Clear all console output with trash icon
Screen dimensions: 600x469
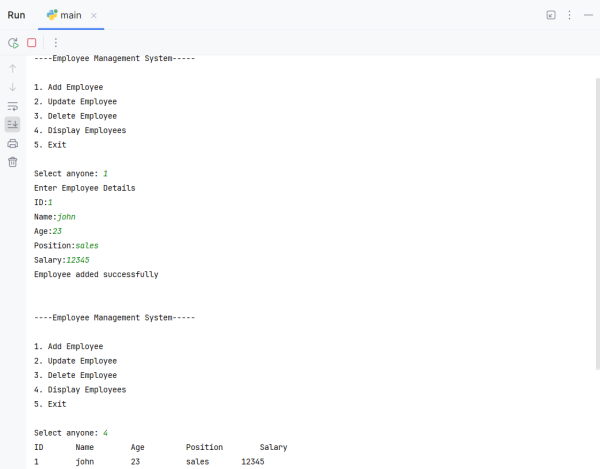tap(13, 161)
